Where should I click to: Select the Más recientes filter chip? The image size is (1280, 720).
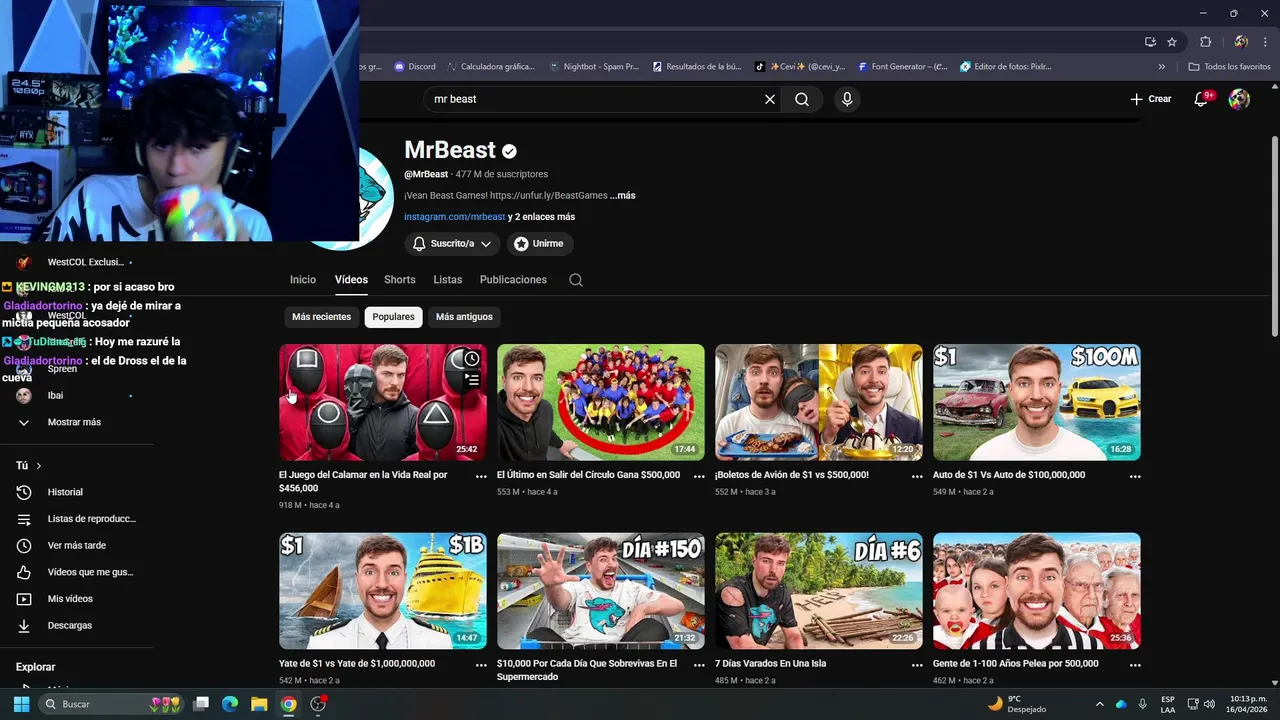[x=321, y=317]
